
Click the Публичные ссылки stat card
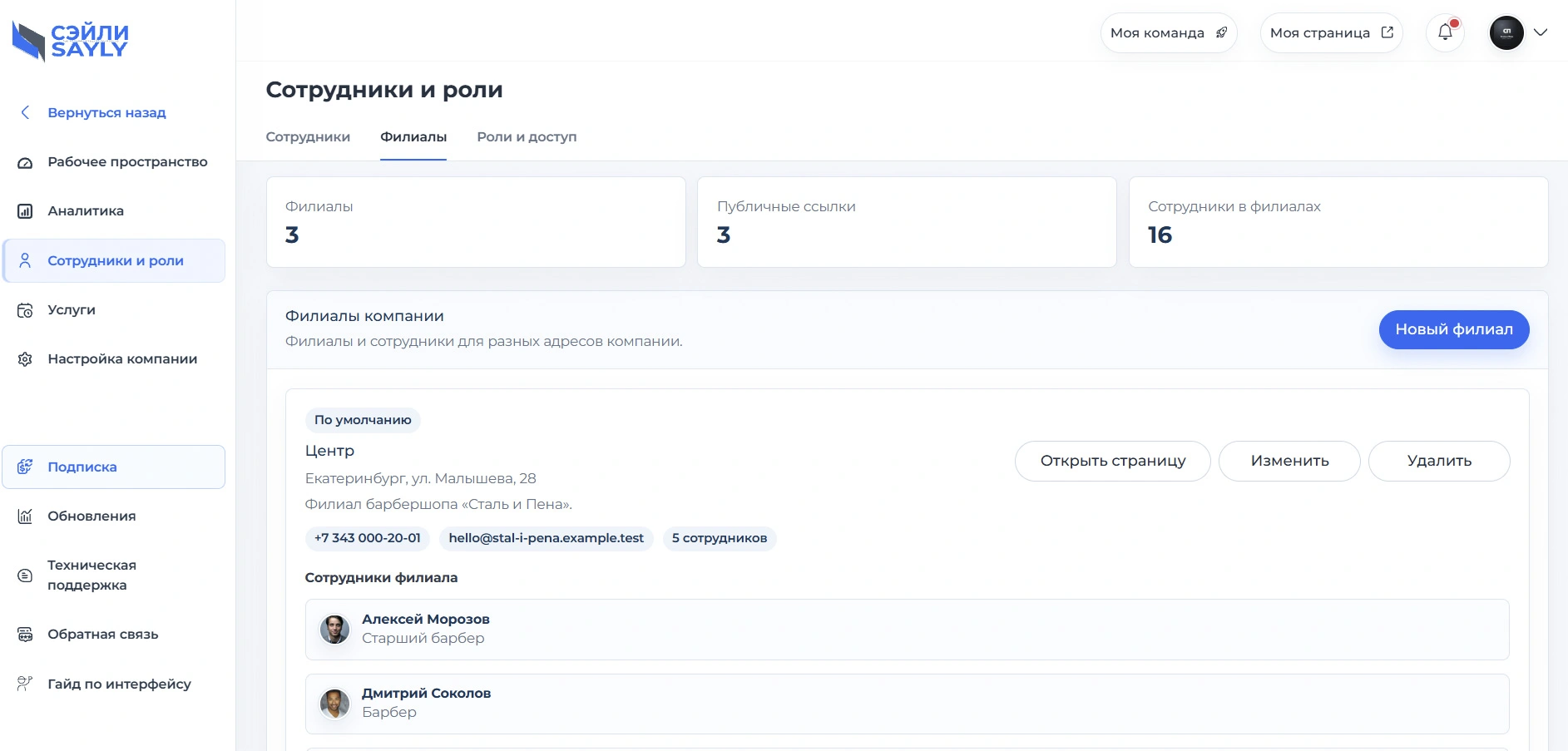coord(907,222)
